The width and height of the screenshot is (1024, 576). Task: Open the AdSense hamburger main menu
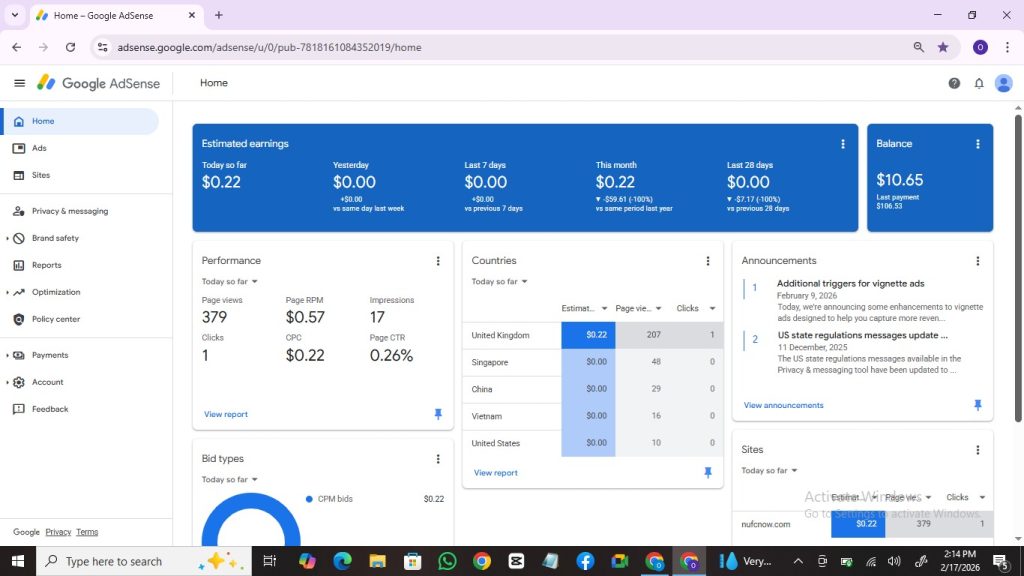[19, 83]
